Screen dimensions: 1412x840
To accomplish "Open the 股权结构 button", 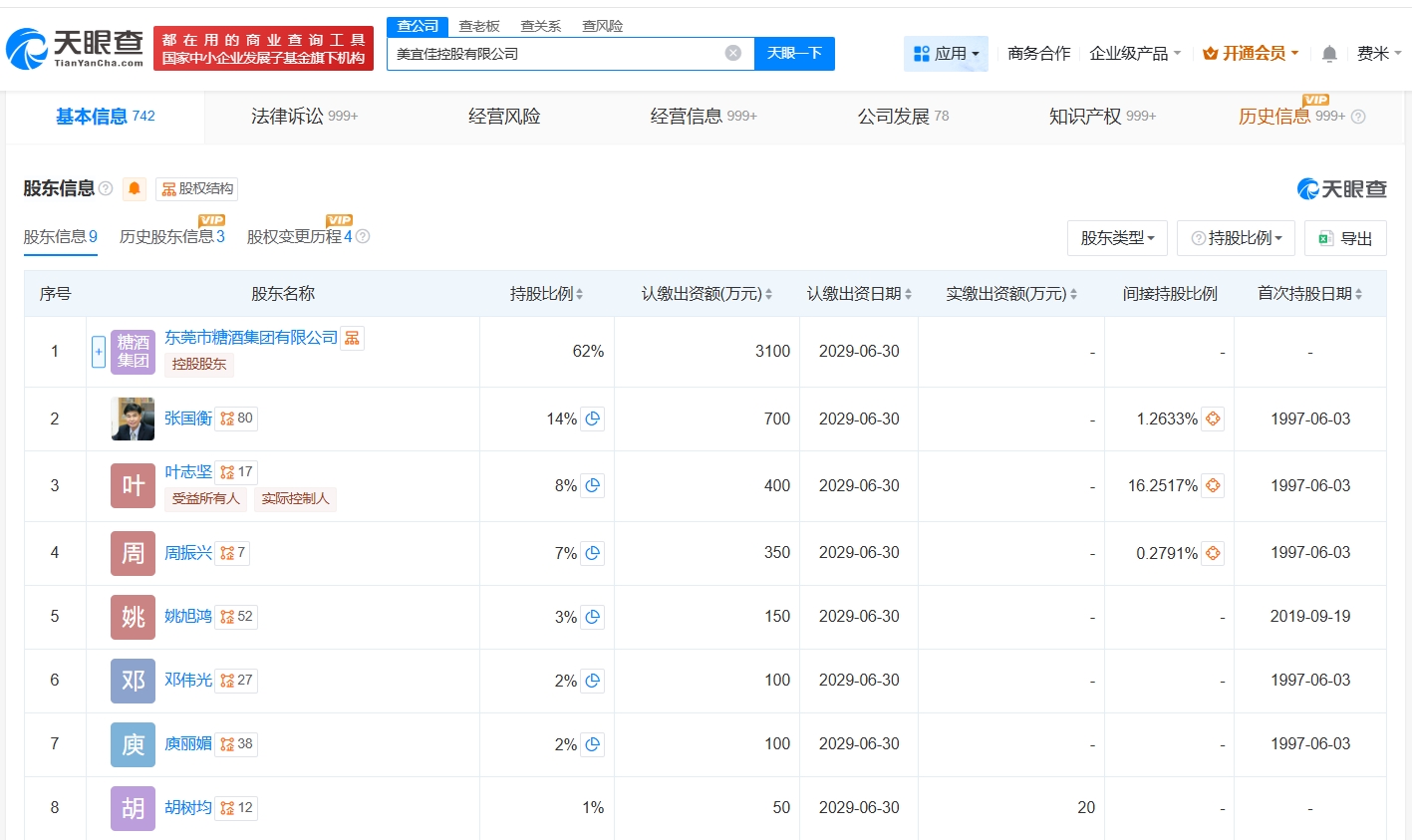I will click(x=197, y=189).
